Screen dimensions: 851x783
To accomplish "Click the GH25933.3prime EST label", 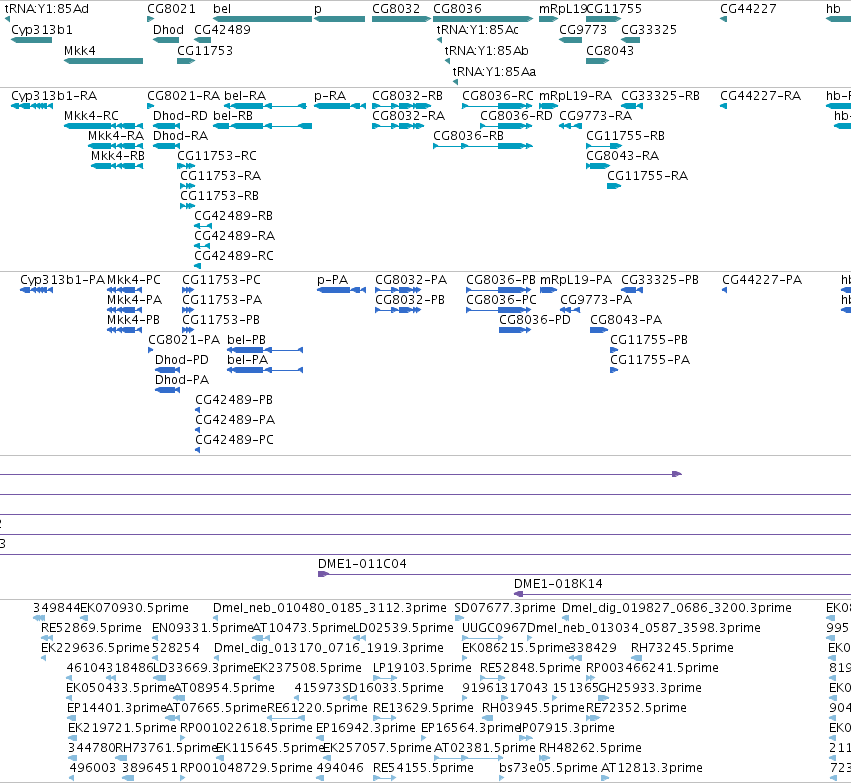I will tap(650, 688).
